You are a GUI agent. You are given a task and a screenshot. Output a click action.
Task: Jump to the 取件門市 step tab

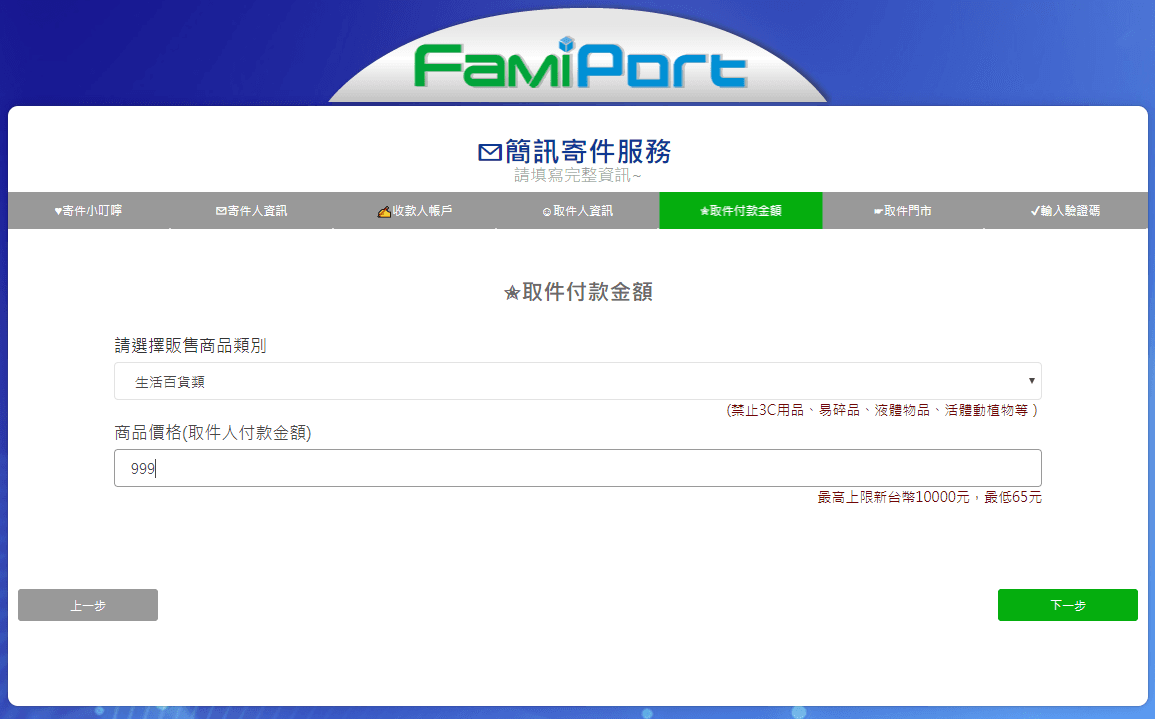pyautogui.click(x=903, y=211)
